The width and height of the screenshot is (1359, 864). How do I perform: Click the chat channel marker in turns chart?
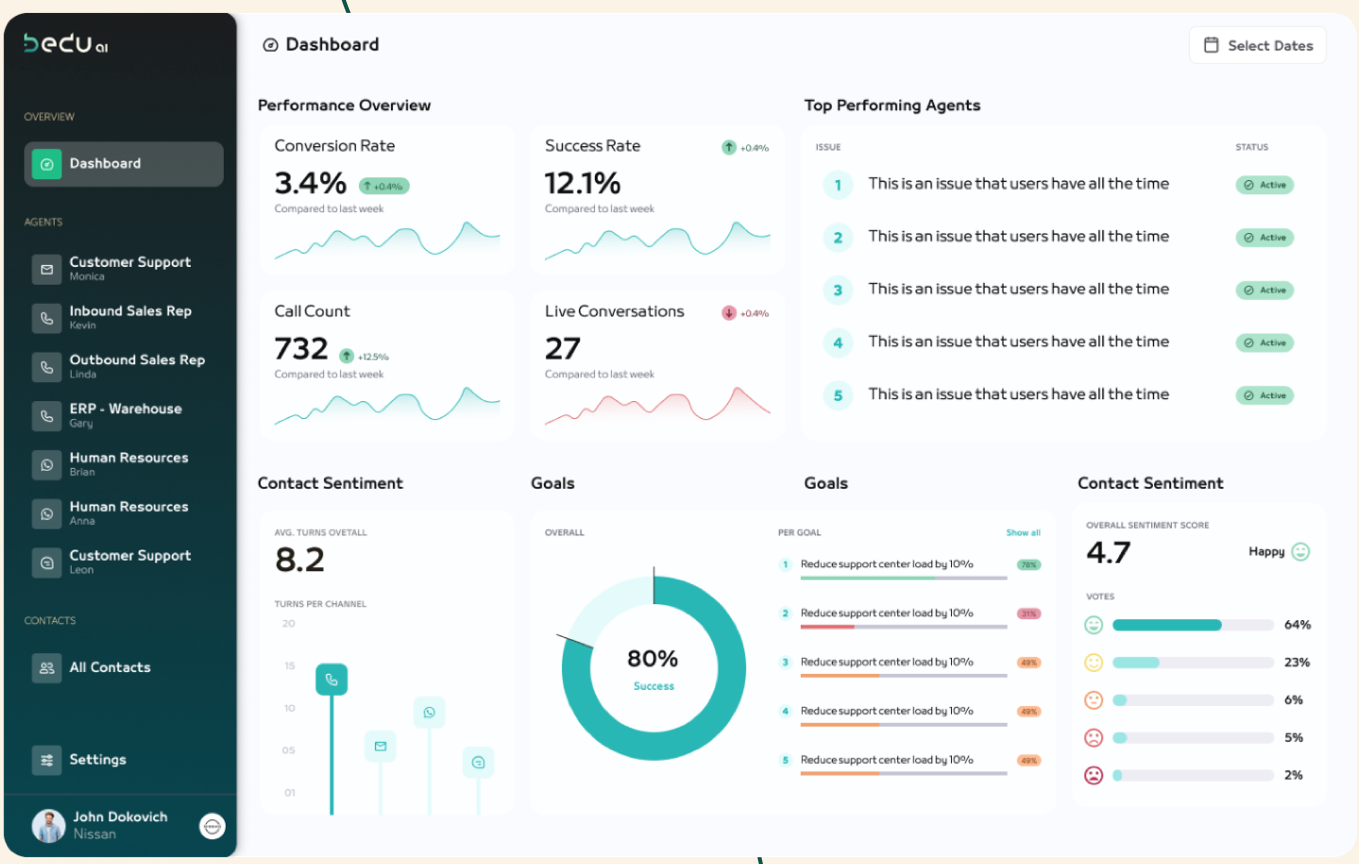tap(478, 763)
